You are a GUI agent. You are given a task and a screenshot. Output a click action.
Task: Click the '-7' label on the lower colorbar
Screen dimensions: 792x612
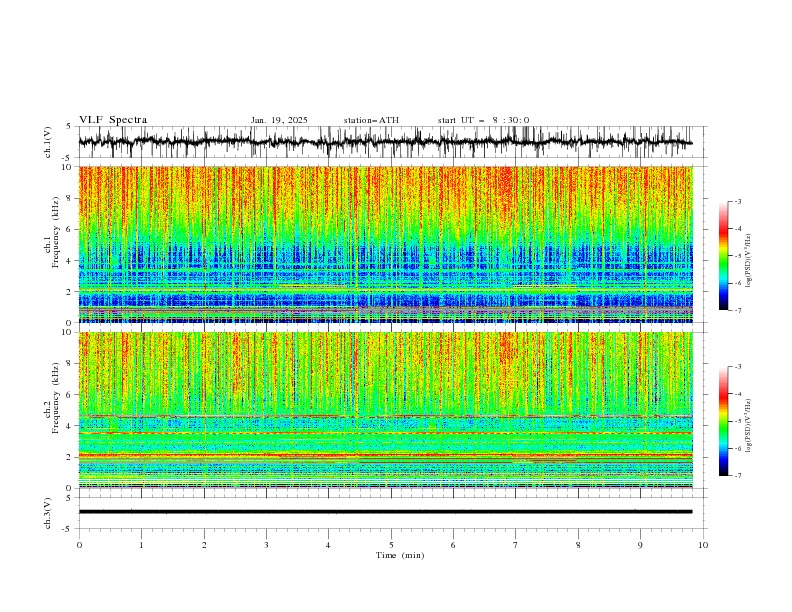coord(737,475)
